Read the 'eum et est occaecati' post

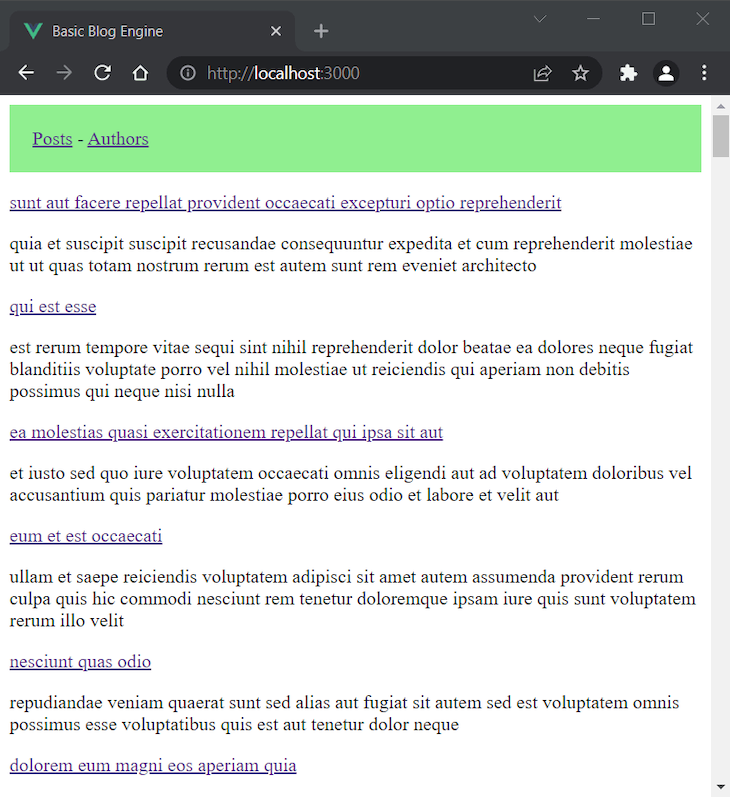click(86, 537)
